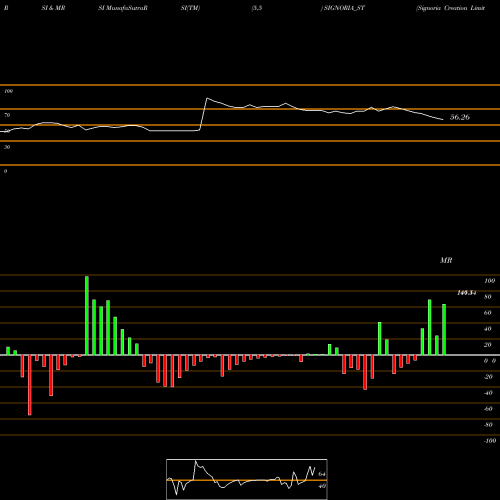Click the SI & MR header text
The image size is (500, 500).
[53, 8]
